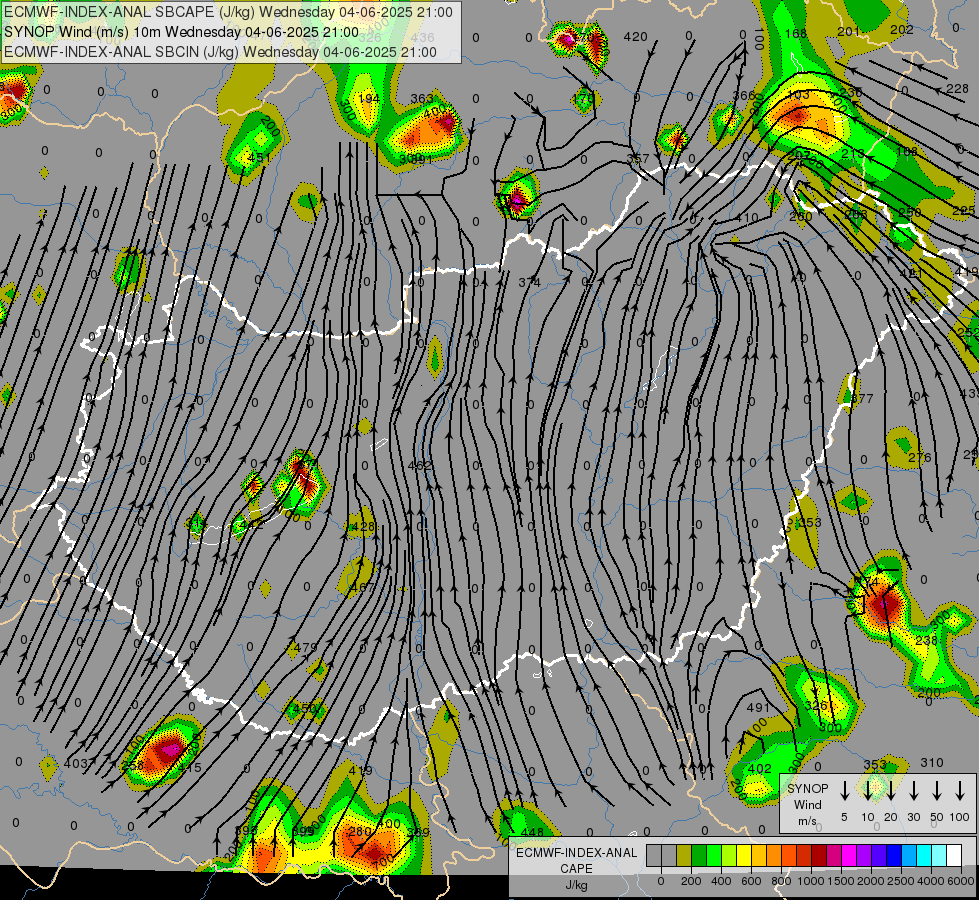This screenshot has height=900, width=979.
Task: Click the '374' CAPE value on map
Action: point(529,283)
